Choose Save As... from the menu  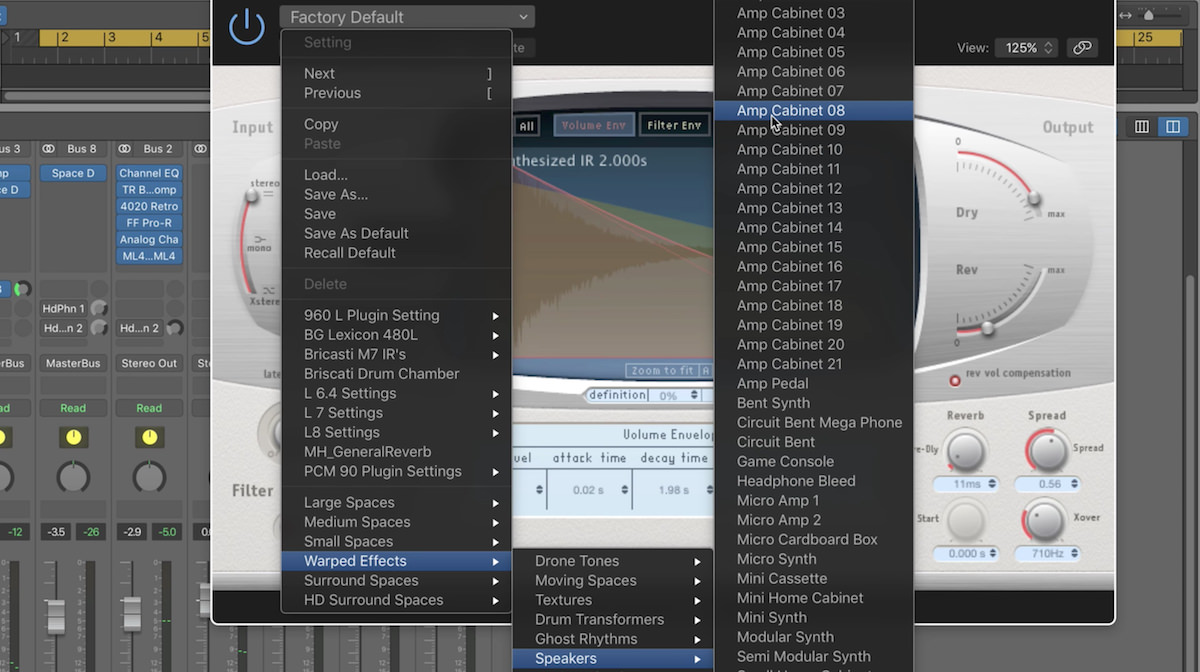pyautogui.click(x=397, y=194)
